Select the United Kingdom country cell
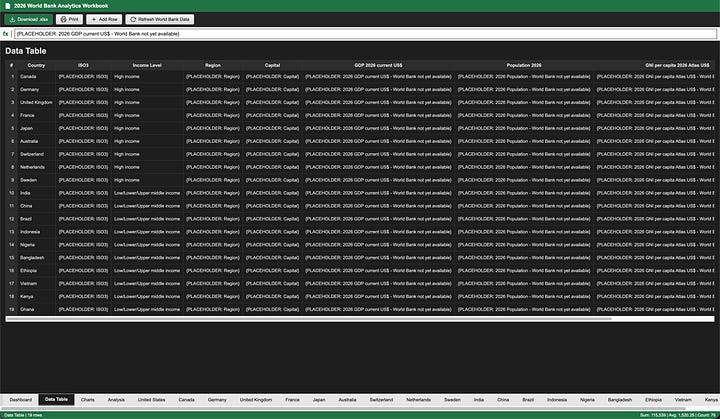The height and width of the screenshot is (419, 720). point(37,102)
